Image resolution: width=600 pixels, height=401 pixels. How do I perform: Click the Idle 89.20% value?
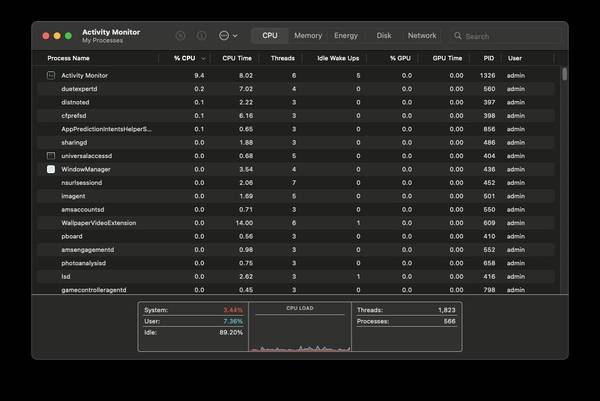[231, 333]
